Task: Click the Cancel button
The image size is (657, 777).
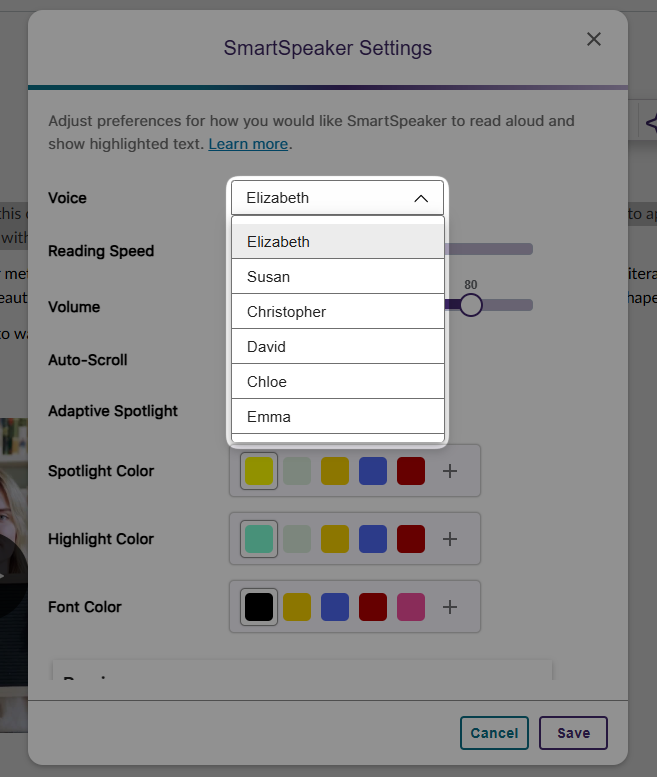Action: click(x=494, y=733)
